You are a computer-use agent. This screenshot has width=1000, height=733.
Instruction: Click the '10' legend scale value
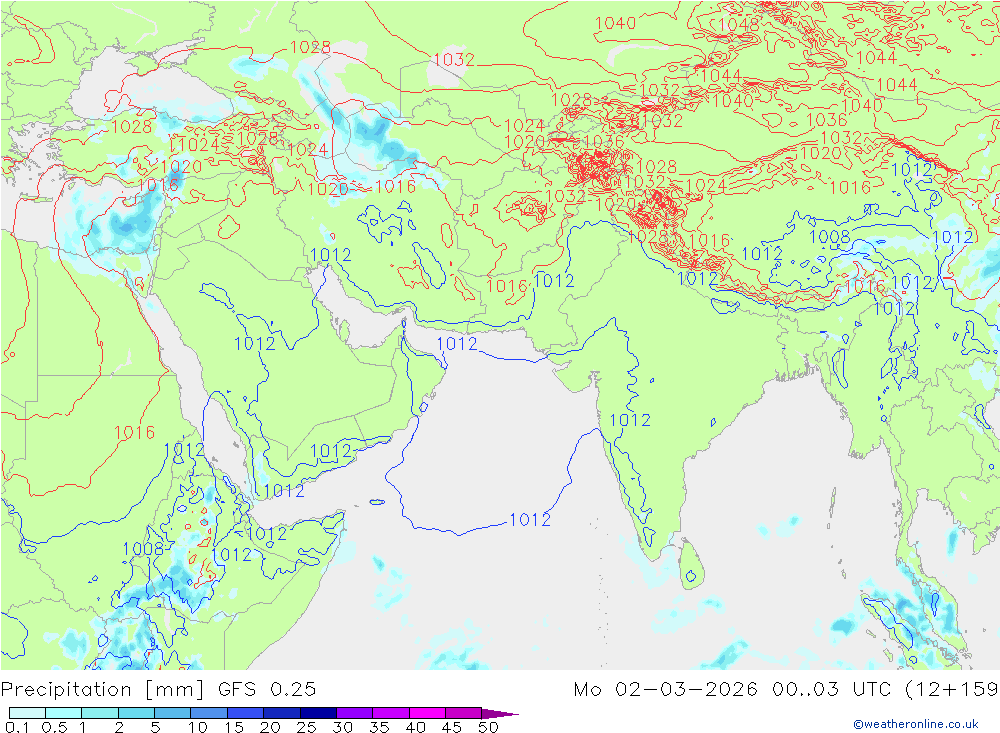tap(198, 727)
